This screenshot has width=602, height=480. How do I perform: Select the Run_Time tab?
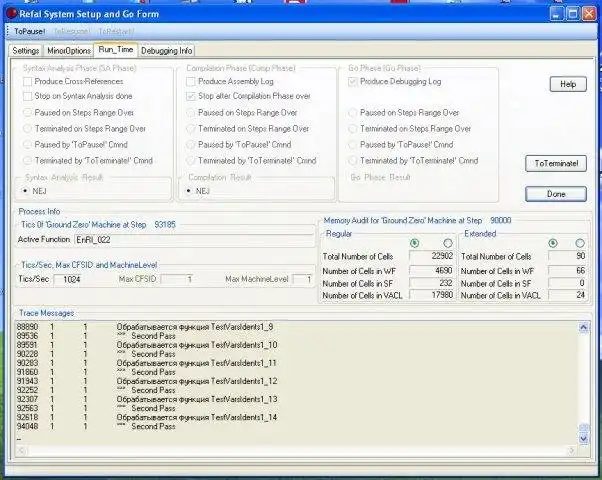[116, 50]
